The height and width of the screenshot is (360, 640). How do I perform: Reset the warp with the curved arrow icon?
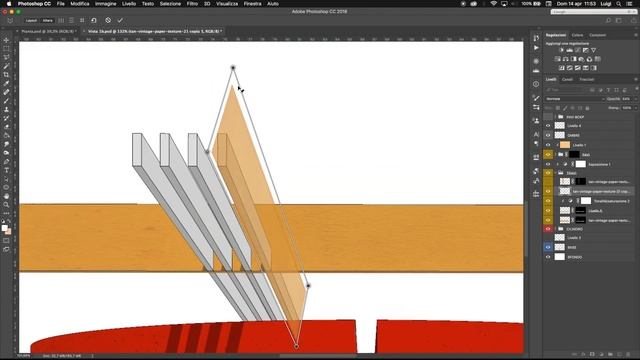tap(94, 20)
